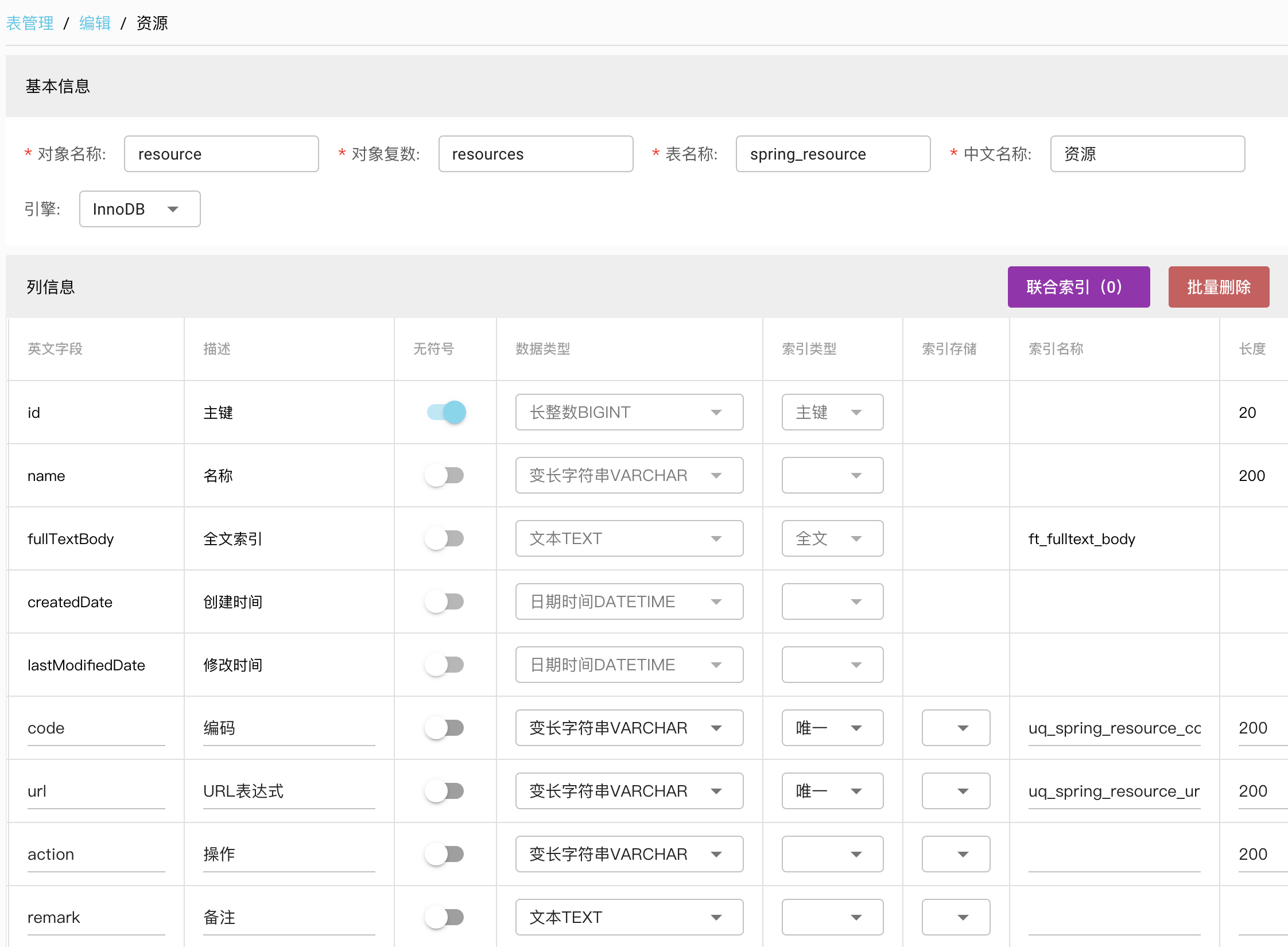The width and height of the screenshot is (1288, 947).
Task: Click the 中文名称 input field
Action: (1147, 154)
